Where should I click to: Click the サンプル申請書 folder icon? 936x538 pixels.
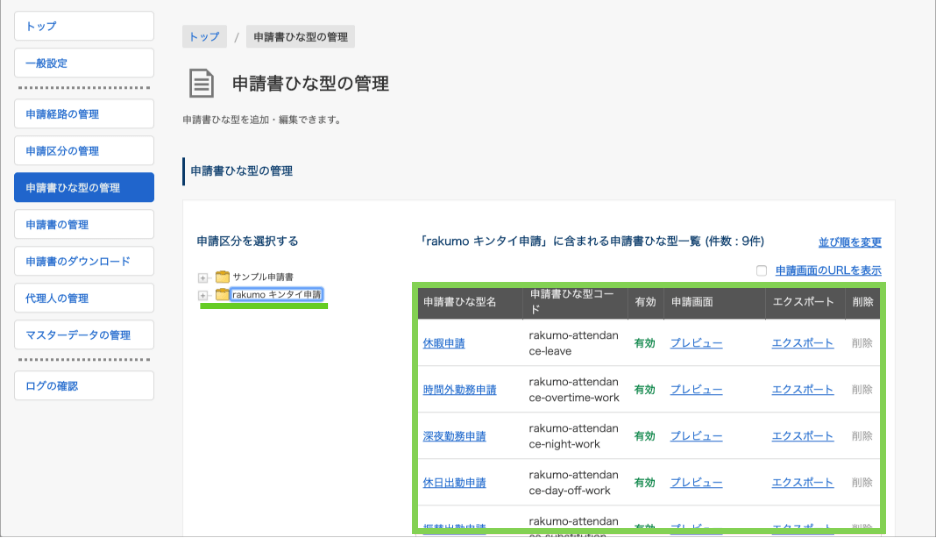[x=223, y=276]
